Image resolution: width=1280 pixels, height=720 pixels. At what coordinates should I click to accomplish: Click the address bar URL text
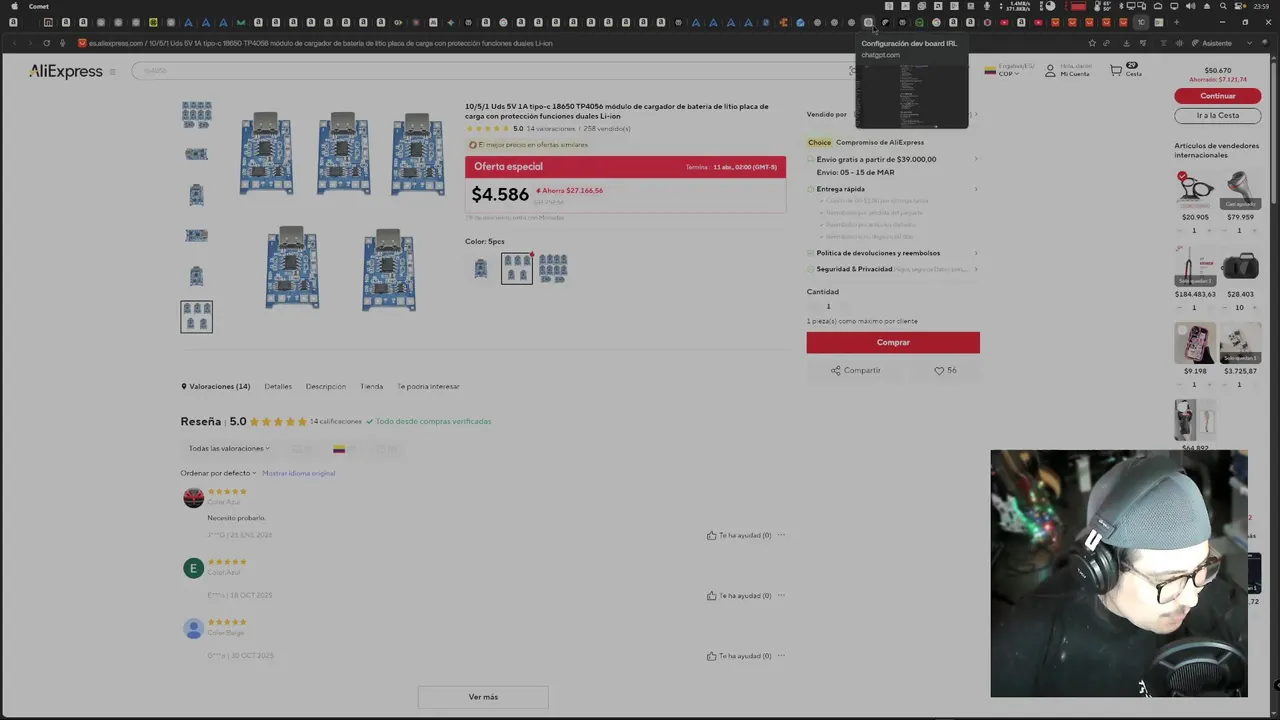pyautogui.click(x=320, y=43)
